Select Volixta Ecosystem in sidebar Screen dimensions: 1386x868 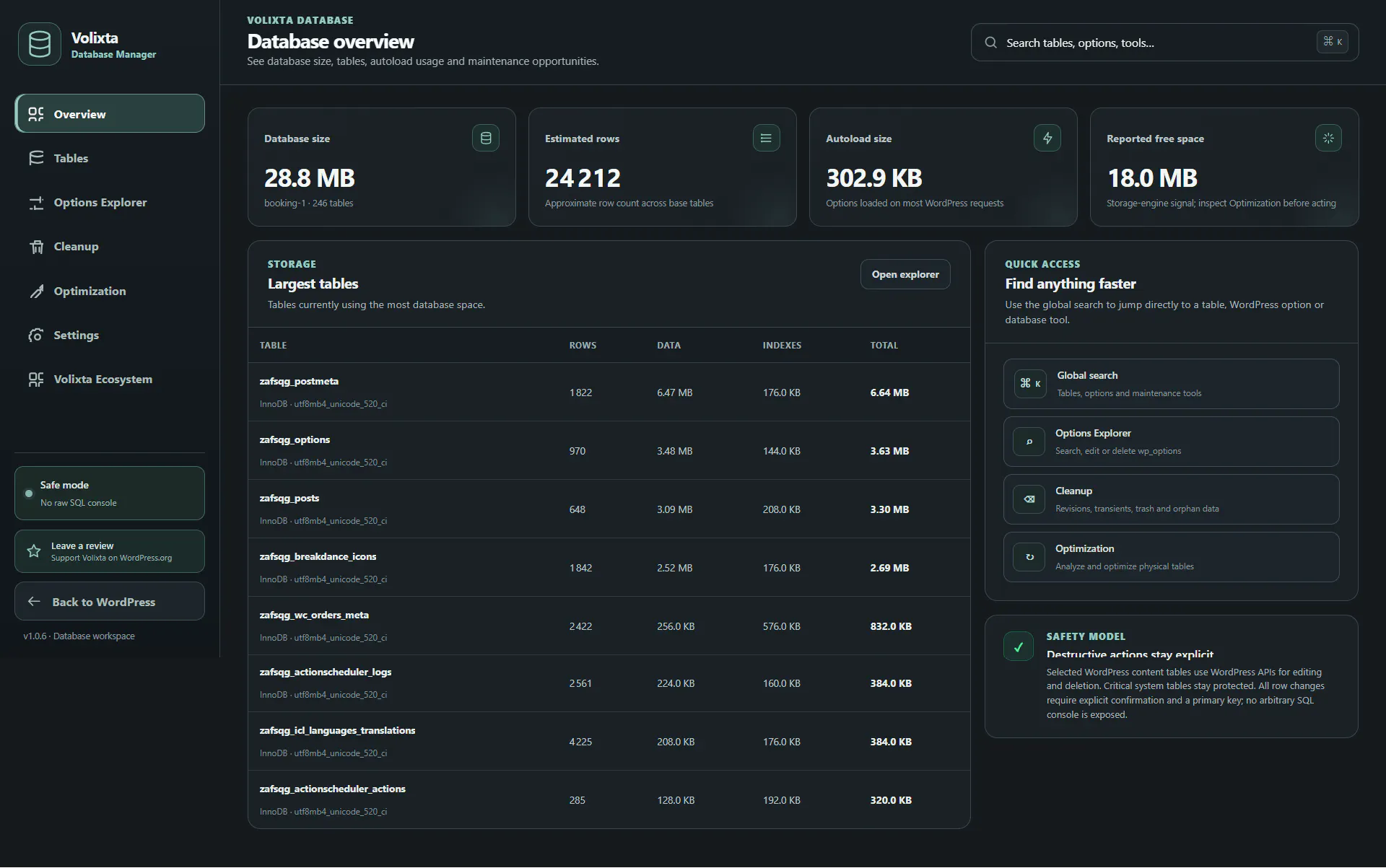tap(110, 380)
